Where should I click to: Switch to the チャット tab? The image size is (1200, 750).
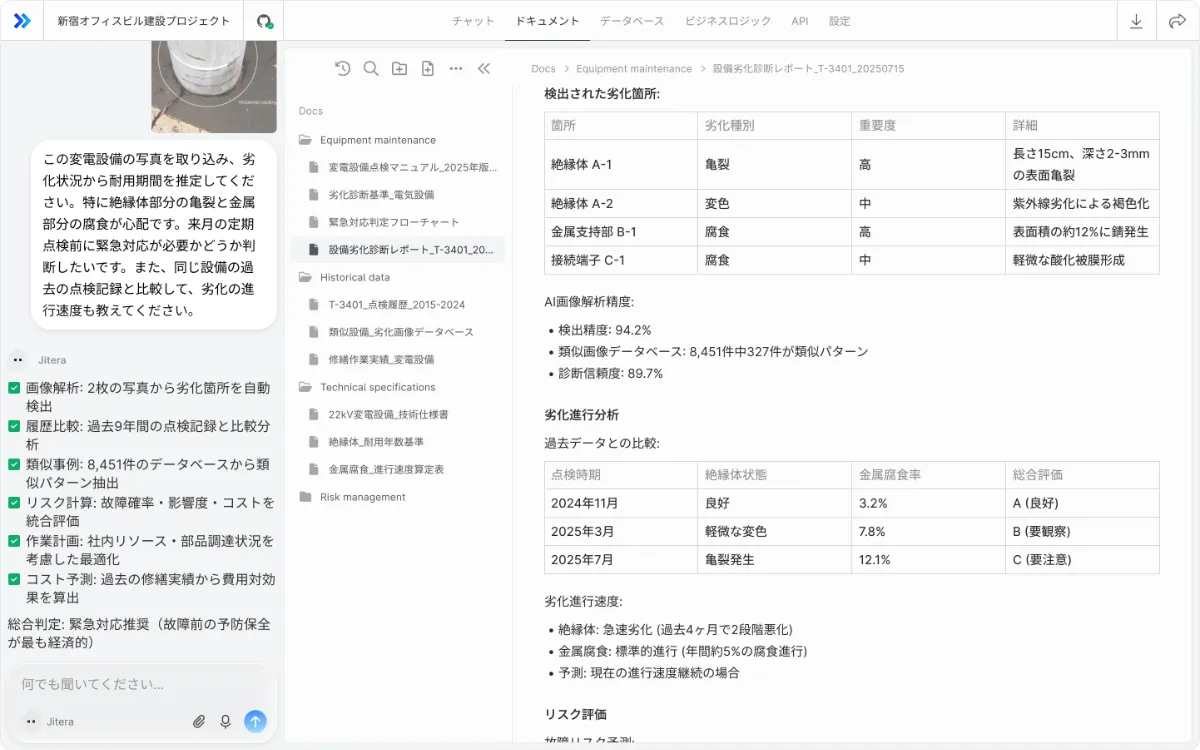click(473, 21)
